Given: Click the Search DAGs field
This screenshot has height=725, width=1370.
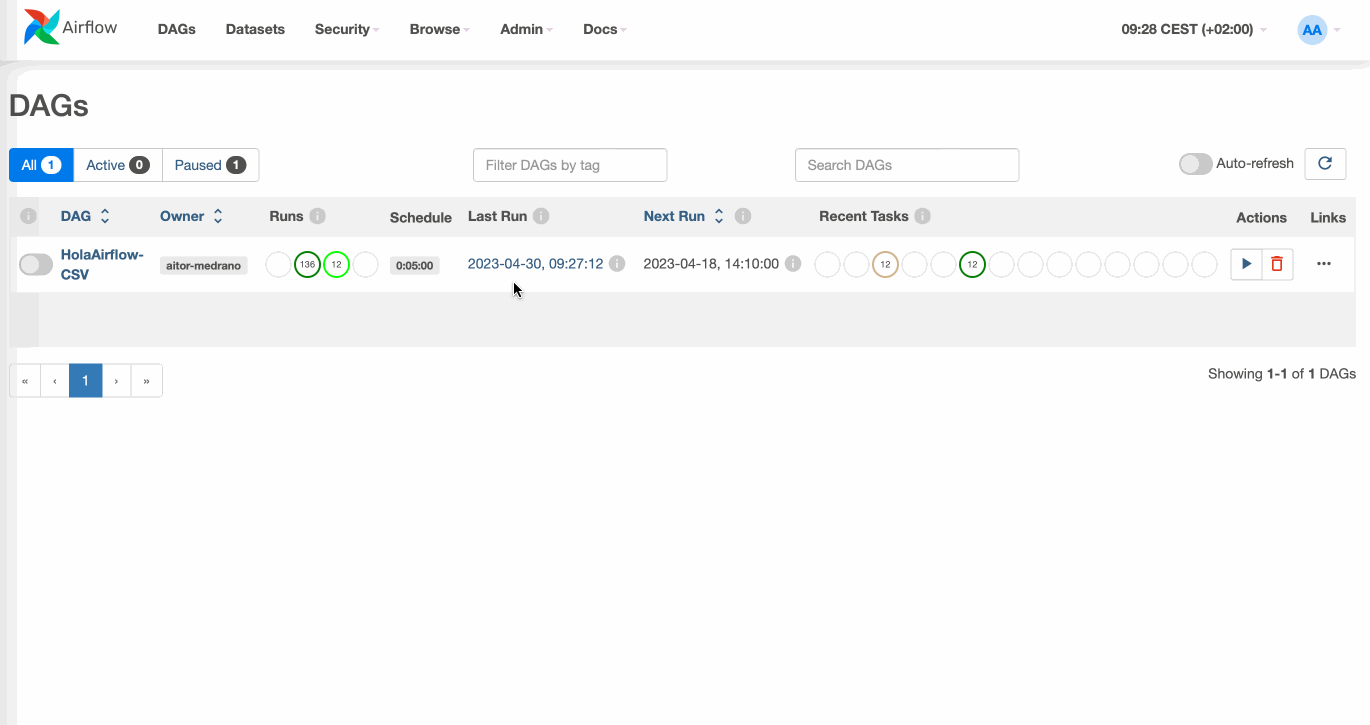Looking at the screenshot, I should coord(907,165).
